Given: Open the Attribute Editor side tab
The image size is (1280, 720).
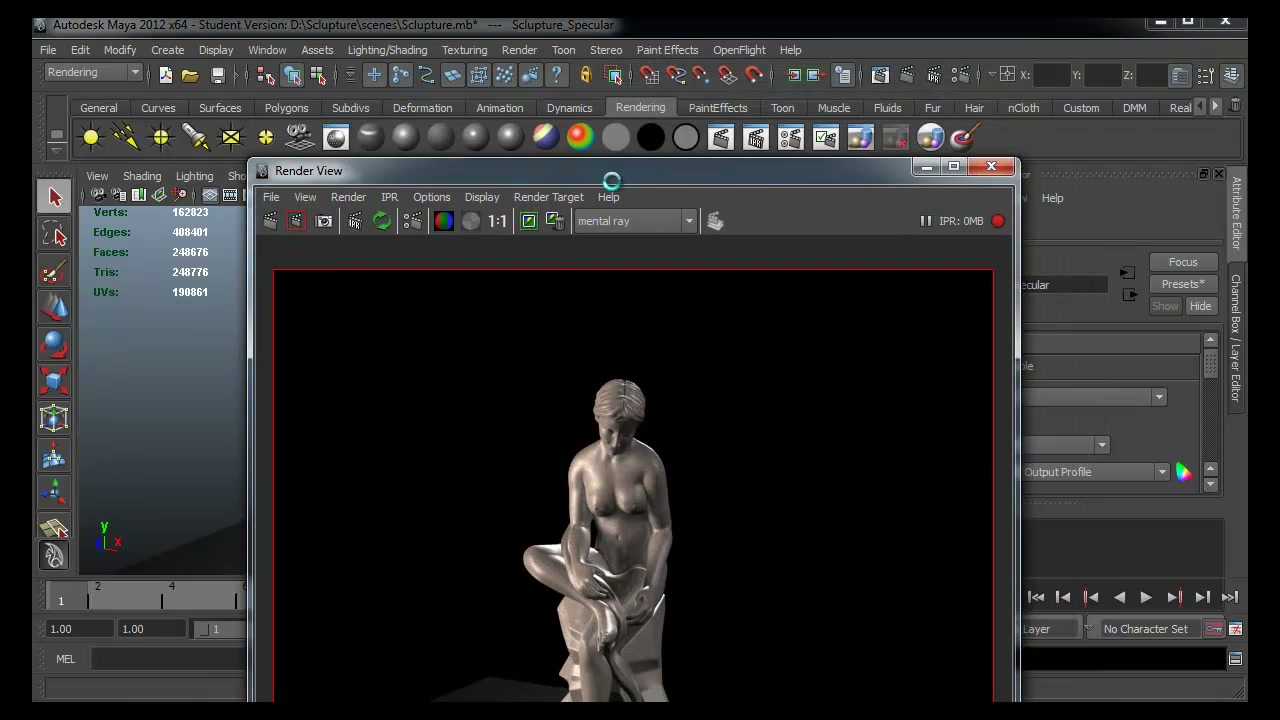Looking at the screenshot, I should pos(1236,213).
